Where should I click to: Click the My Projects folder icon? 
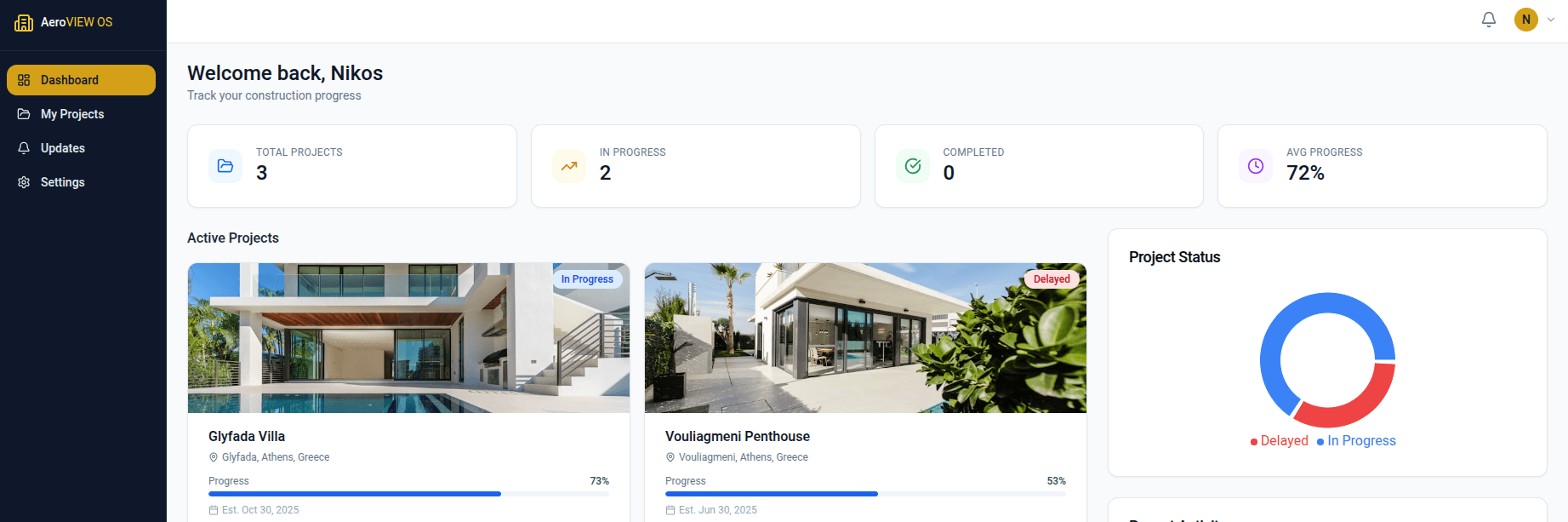coord(24,114)
